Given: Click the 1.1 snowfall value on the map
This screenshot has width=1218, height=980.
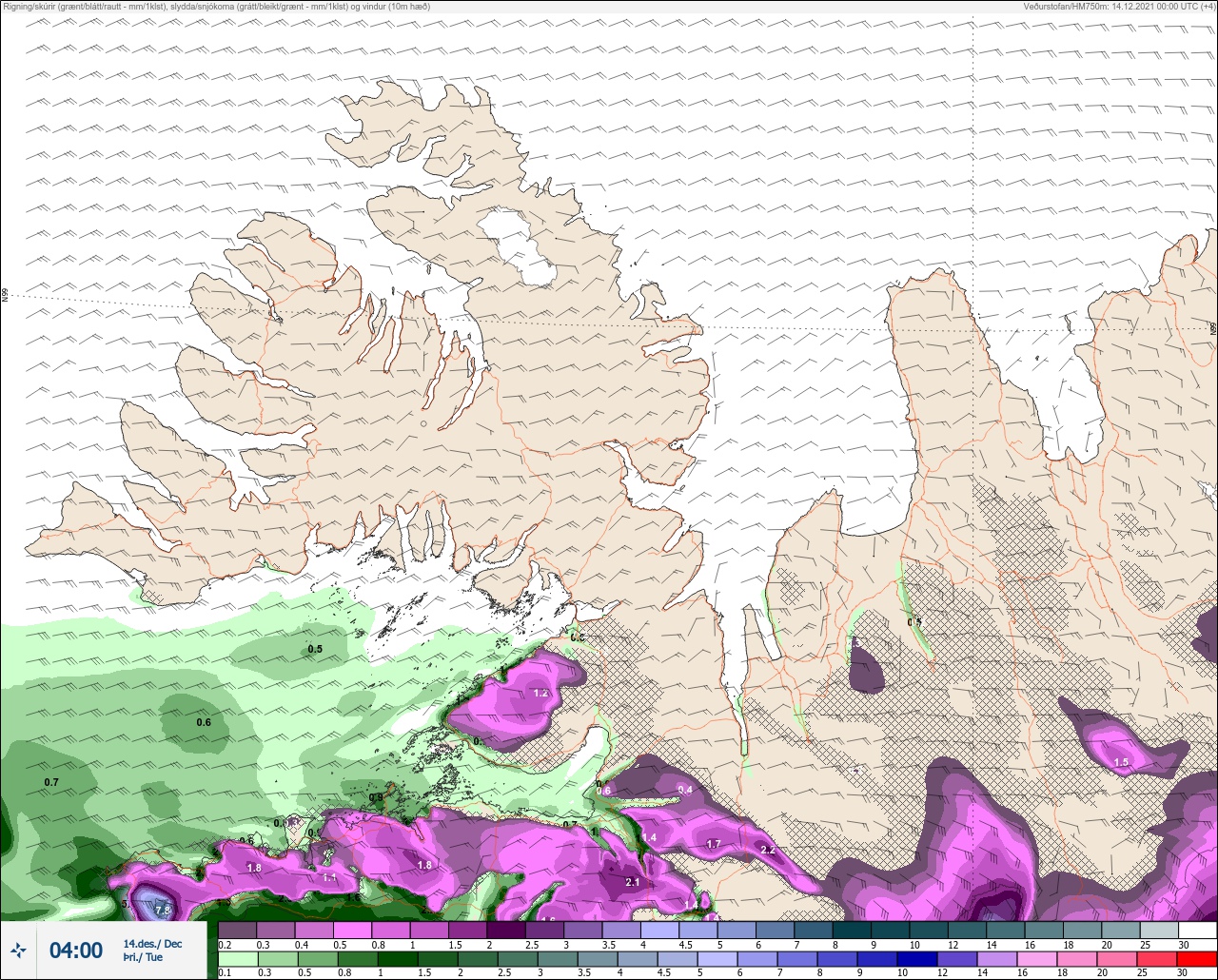Looking at the screenshot, I should tap(329, 877).
